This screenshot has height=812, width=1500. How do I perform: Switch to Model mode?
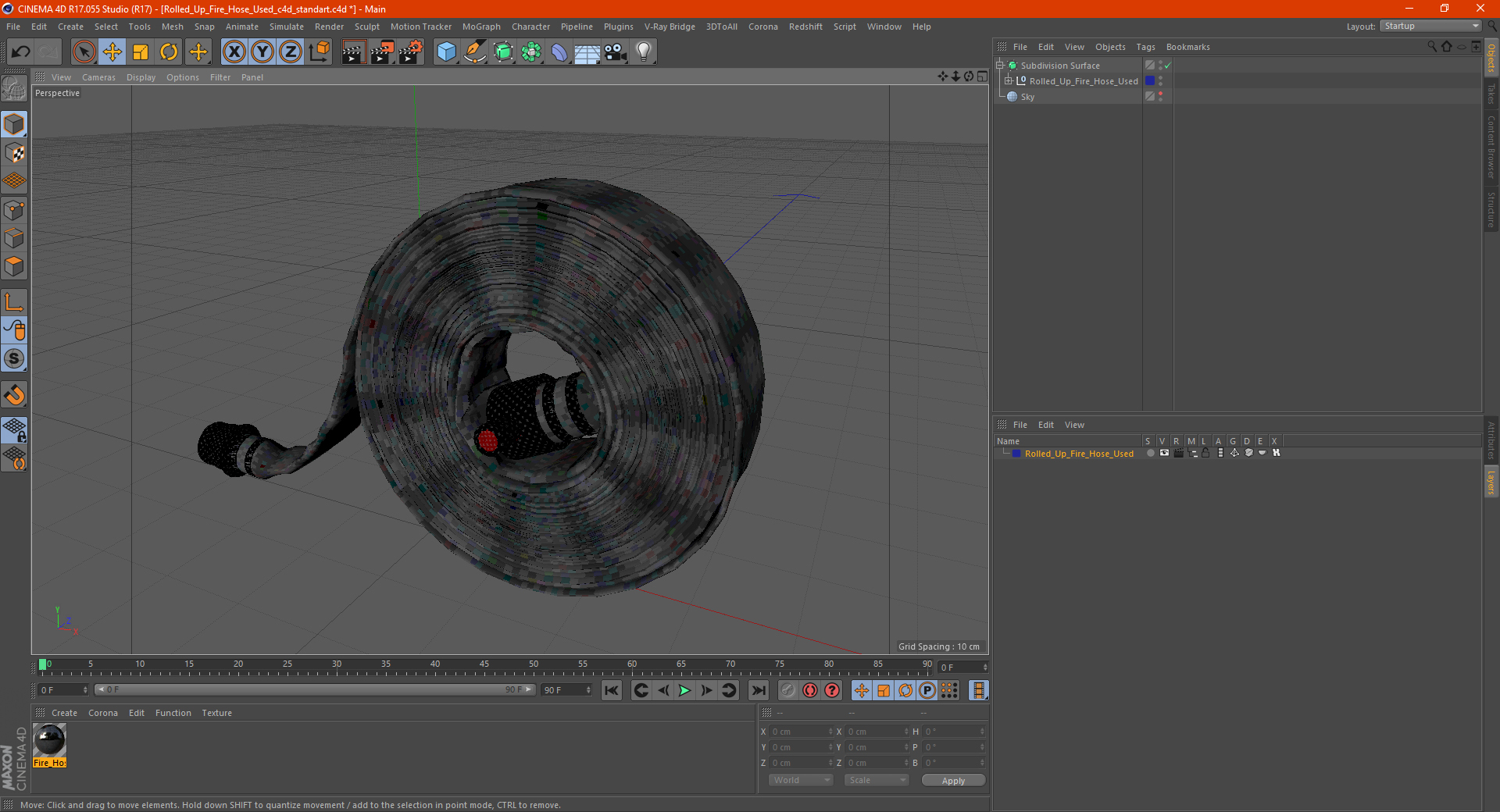pos(14,124)
